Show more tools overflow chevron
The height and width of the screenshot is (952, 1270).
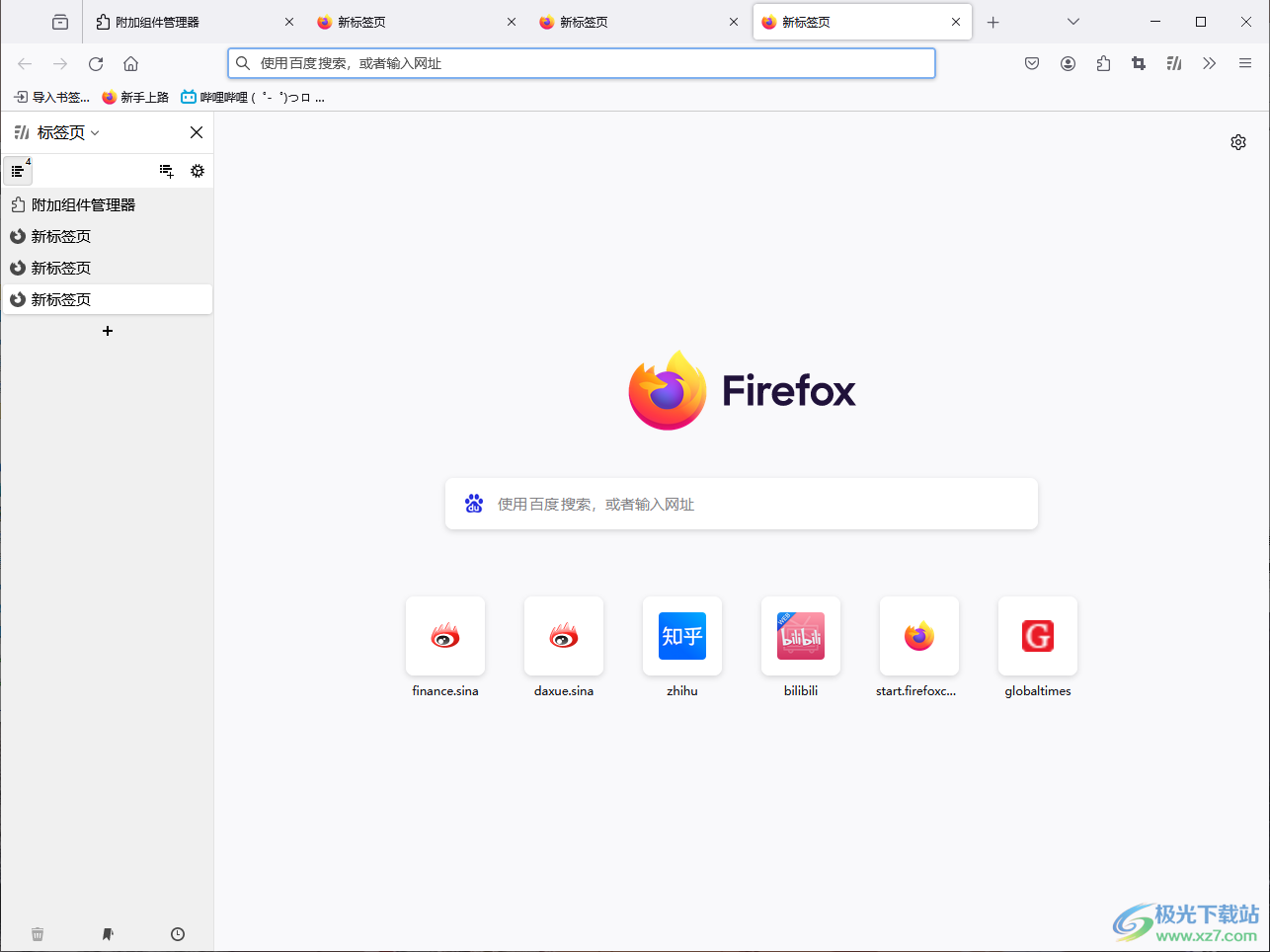coord(1210,63)
